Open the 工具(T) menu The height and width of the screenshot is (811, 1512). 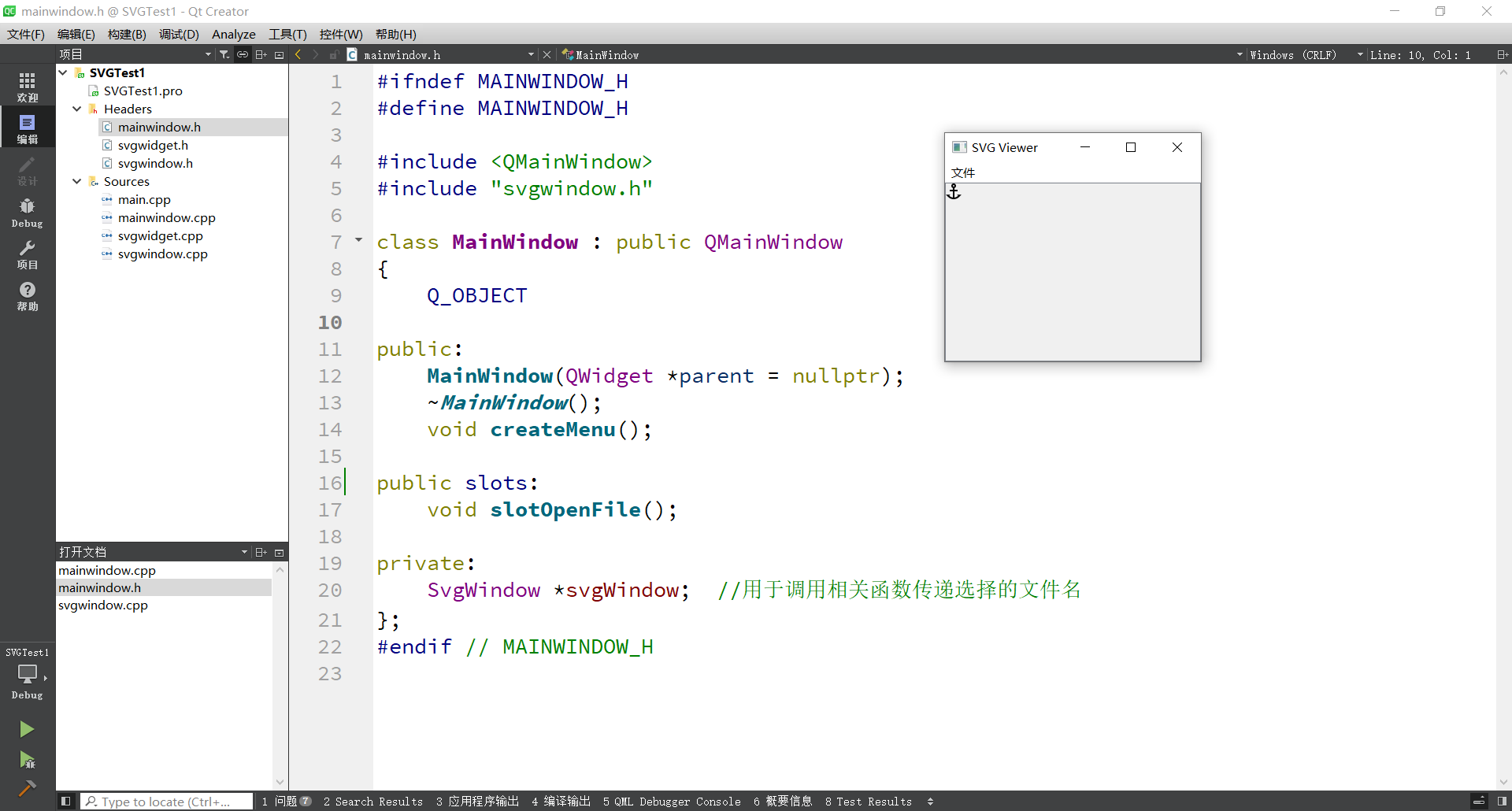[x=287, y=35]
